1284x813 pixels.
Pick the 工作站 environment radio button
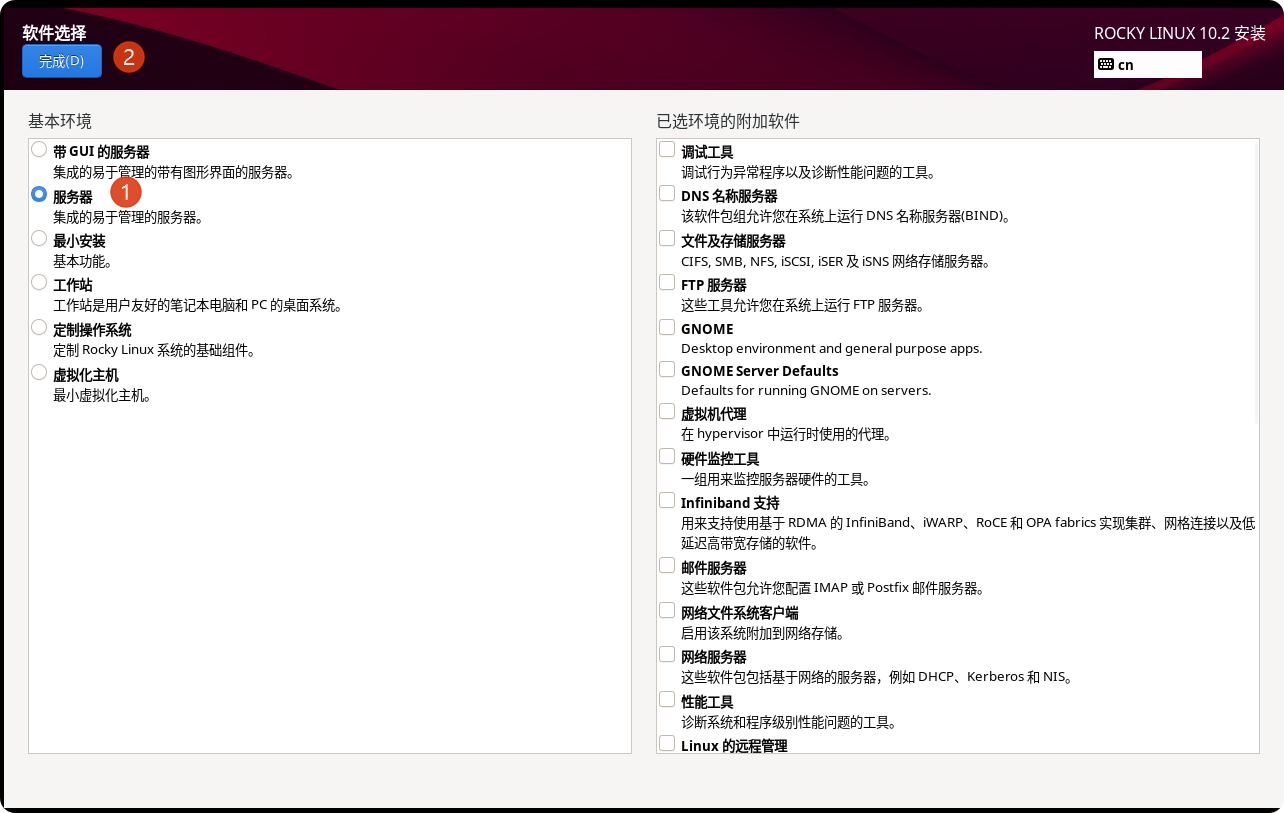tap(39, 282)
